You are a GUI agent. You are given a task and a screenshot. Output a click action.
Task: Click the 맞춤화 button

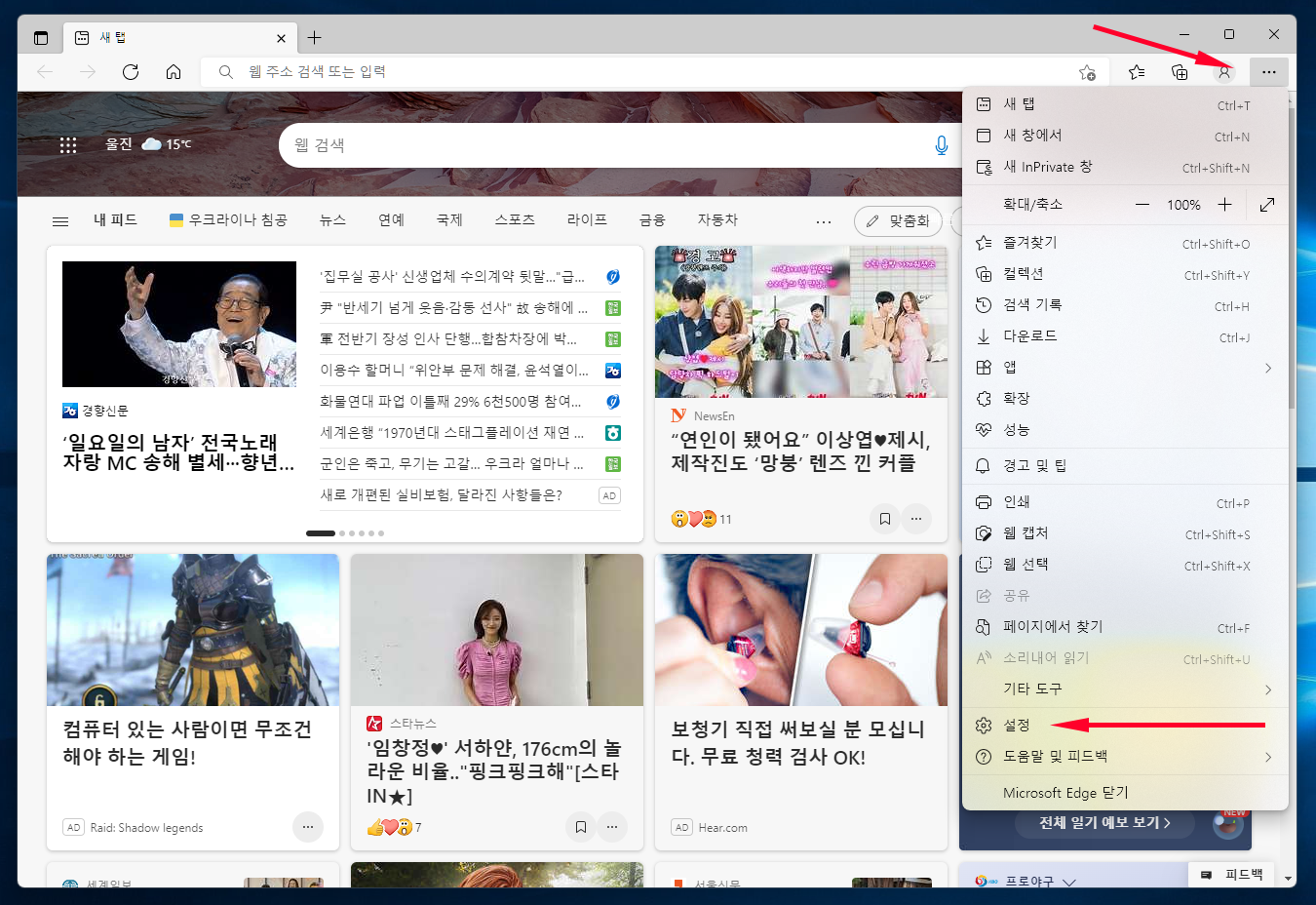pyautogui.click(x=899, y=221)
